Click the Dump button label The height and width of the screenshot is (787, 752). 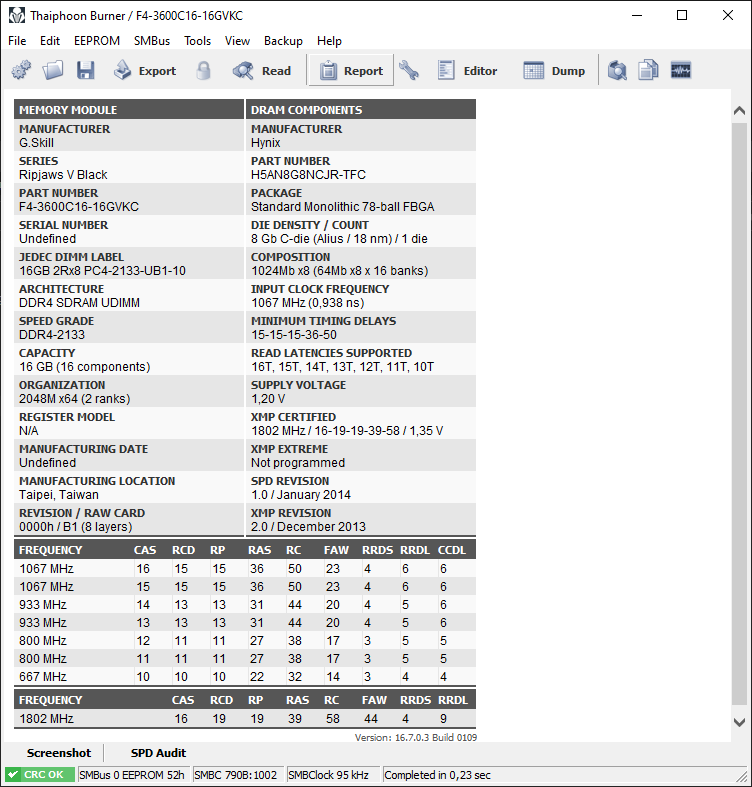tap(568, 71)
